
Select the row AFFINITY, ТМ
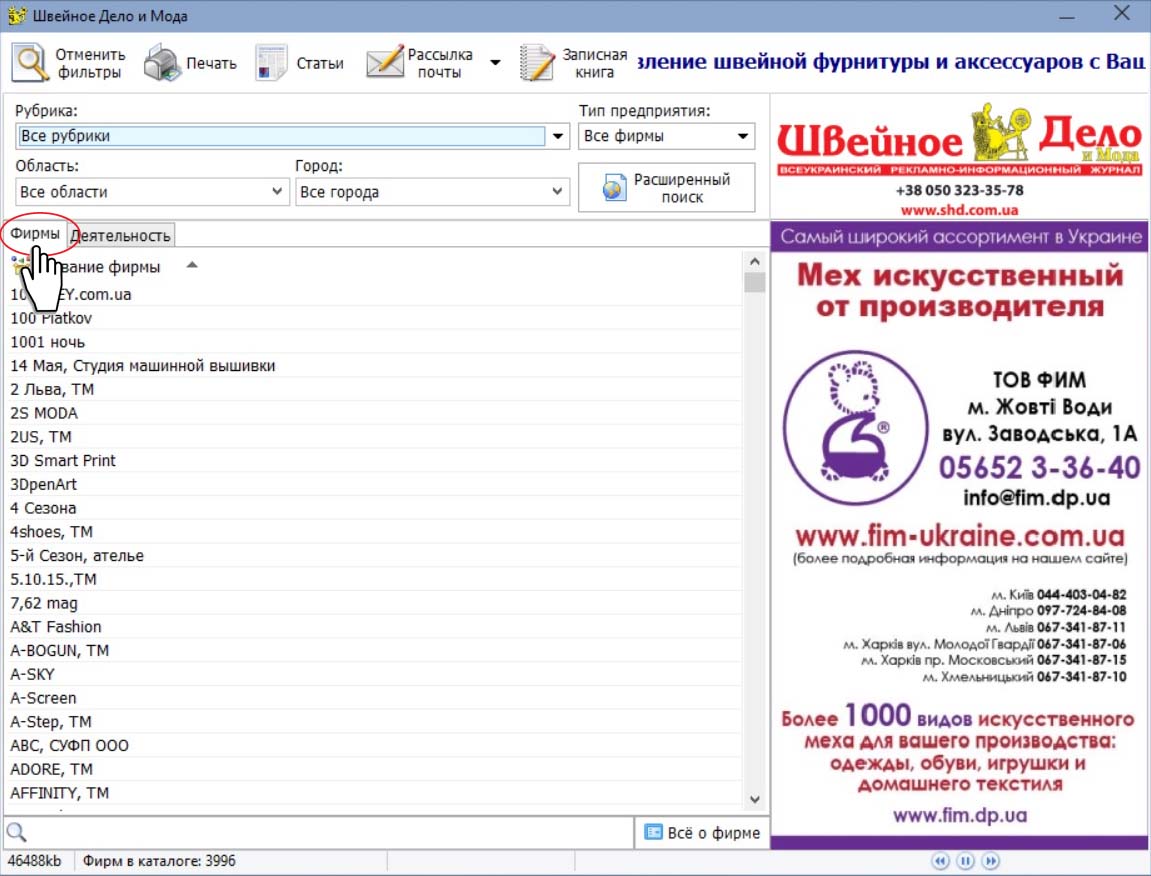[x=374, y=793]
